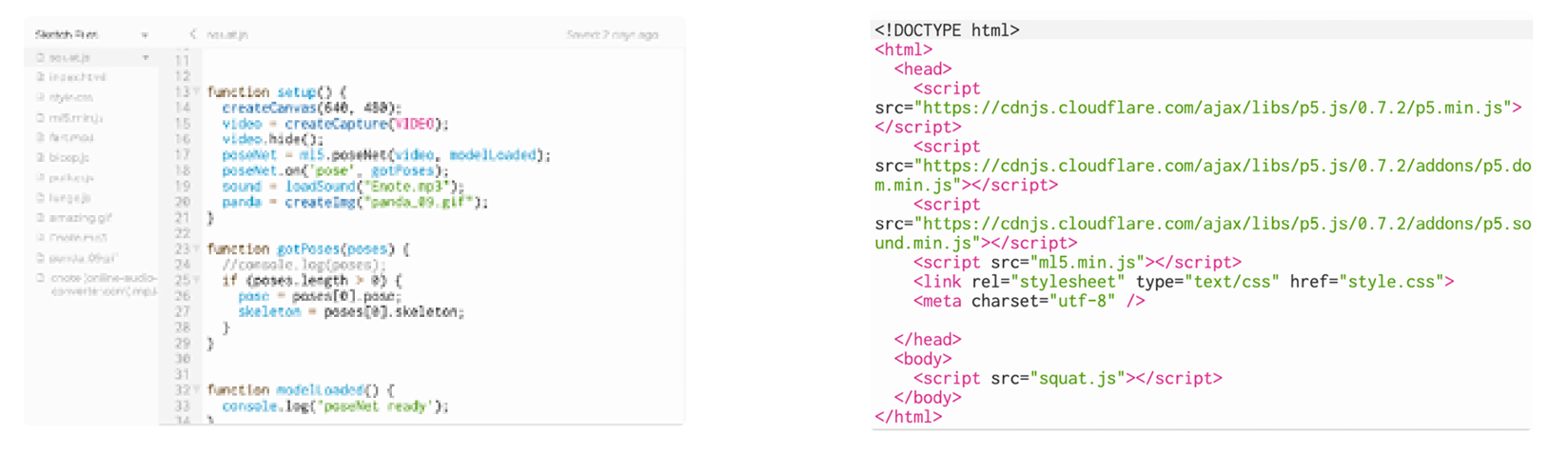Click the closing </html> tag

pos(909,417)
